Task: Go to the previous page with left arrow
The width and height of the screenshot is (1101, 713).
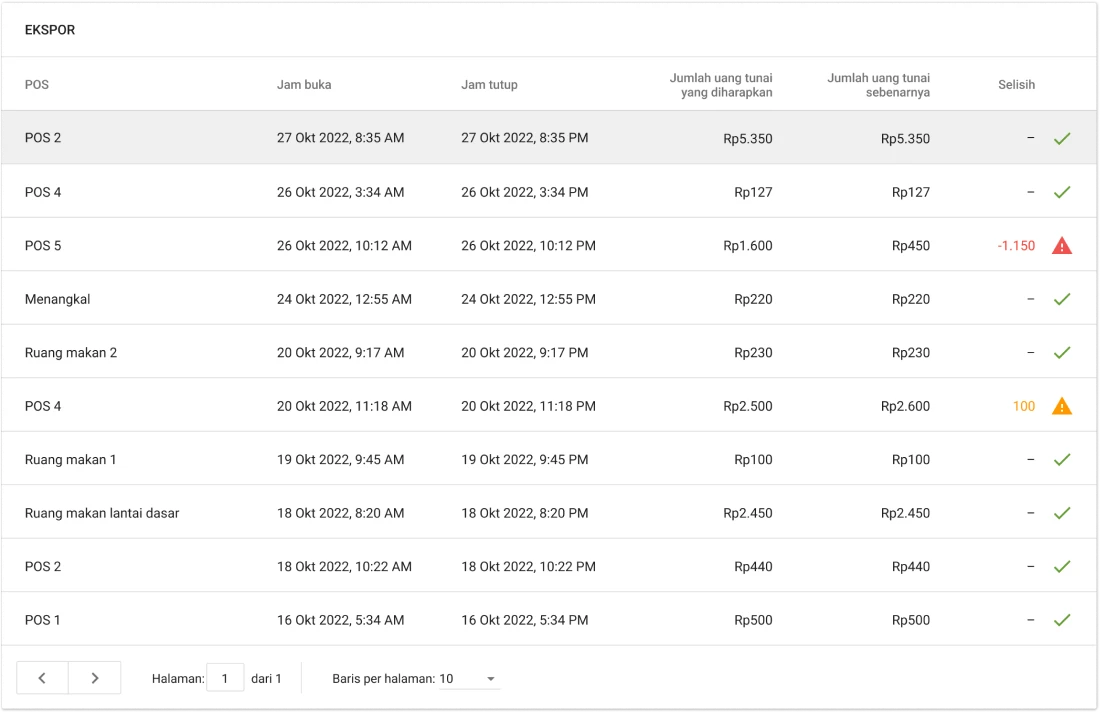Action: [x=42, y=678]
